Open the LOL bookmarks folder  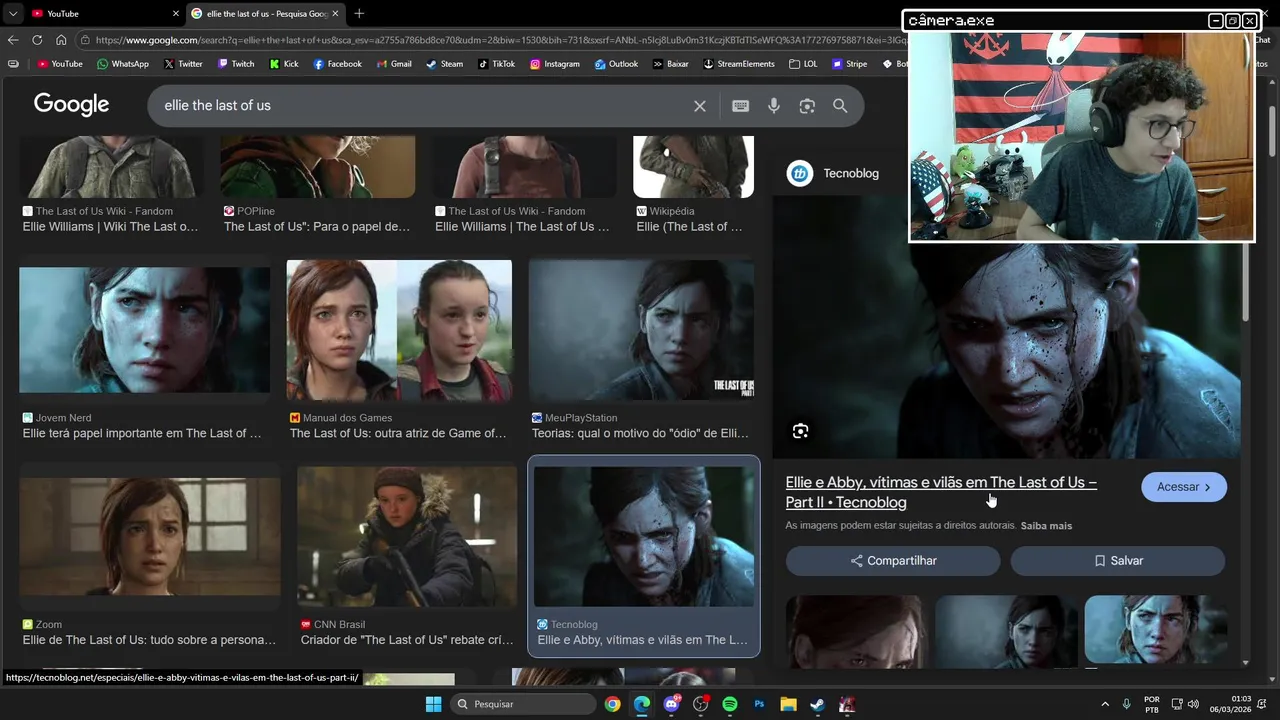[x=803, y=64]
